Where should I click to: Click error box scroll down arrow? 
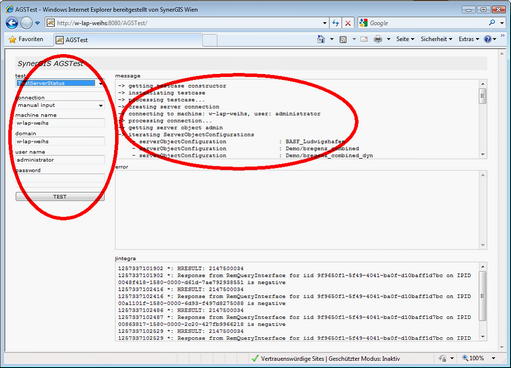coord(483,245)
